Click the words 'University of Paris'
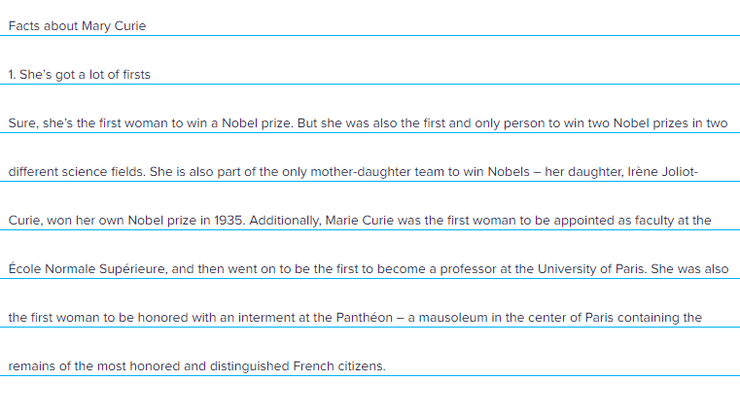The height and width of the screenshot is (416, 740). 591,269
